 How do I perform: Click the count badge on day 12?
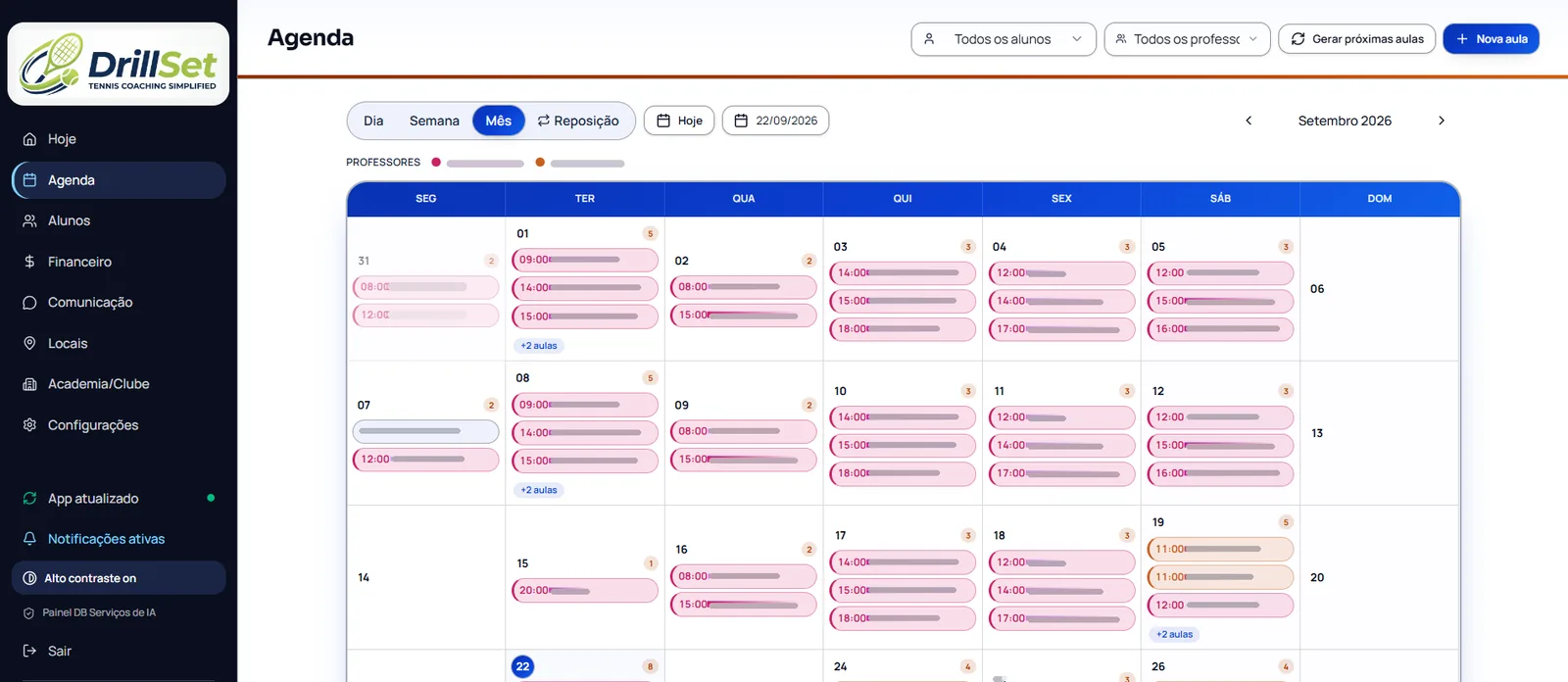click(x=1286, y=391)
